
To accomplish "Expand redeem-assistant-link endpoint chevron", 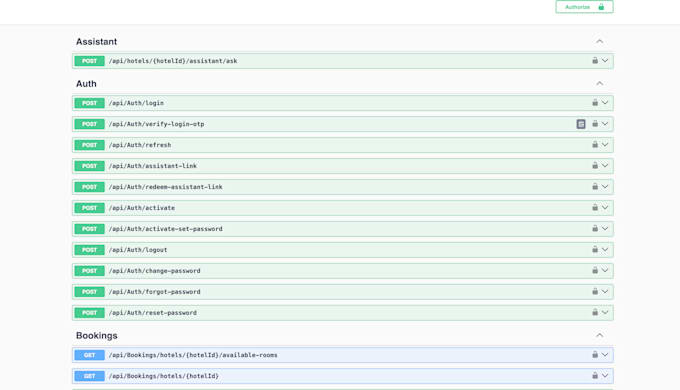I will coord(605,187).
